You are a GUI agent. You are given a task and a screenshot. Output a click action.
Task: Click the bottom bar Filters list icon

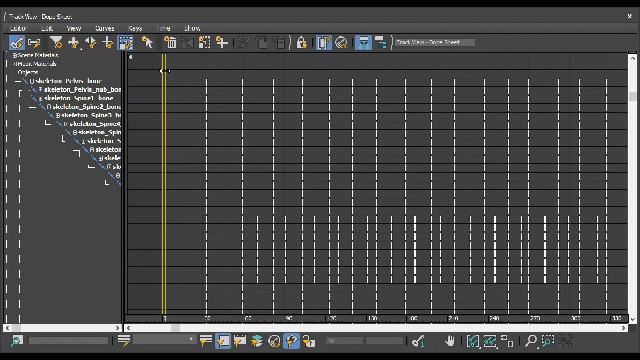click(124, 340)
